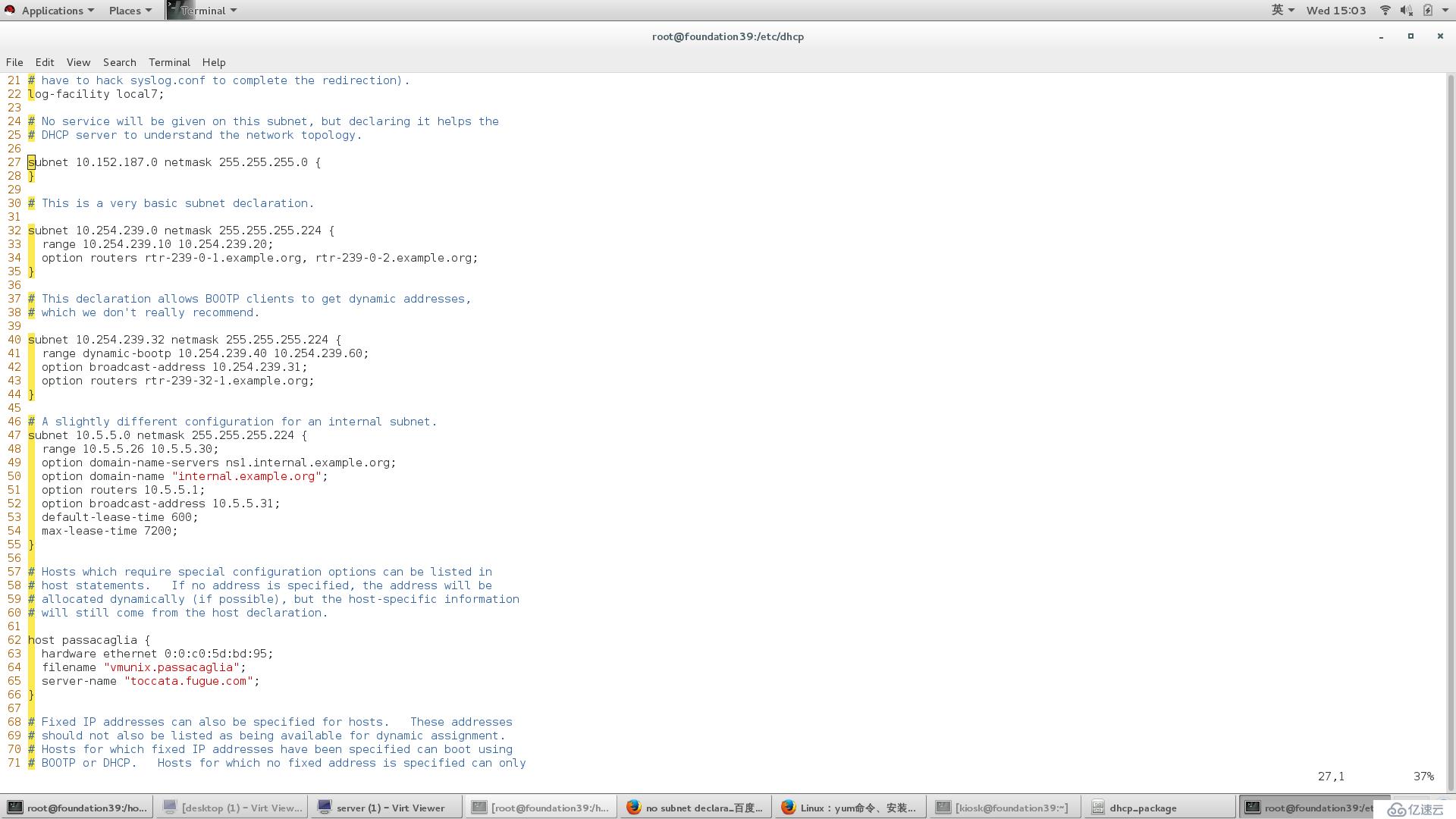Click the Terminal menu item
Viewport: 1456px width, 819px height.
168,62
